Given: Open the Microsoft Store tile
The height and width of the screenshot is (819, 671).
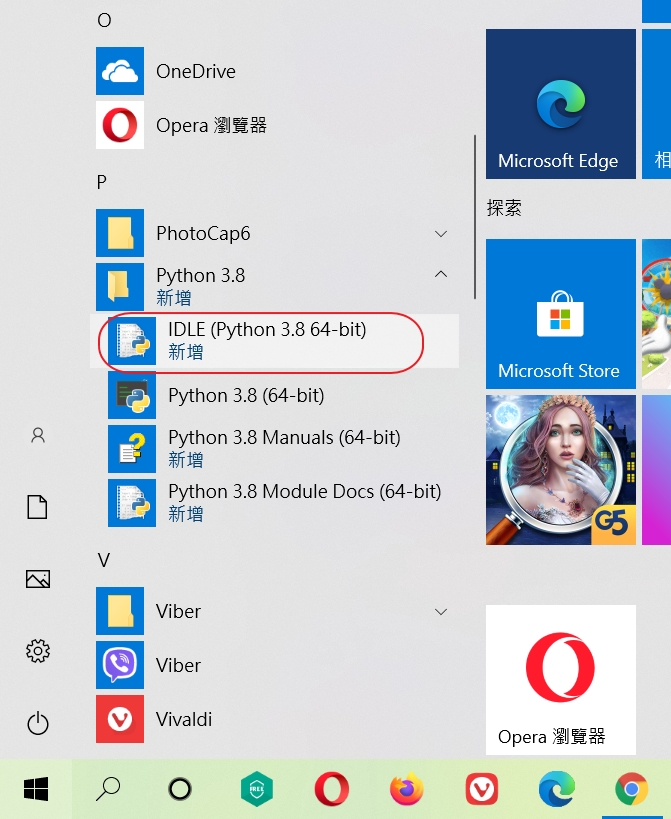Looking at the screenshot, I should point(560,314).
